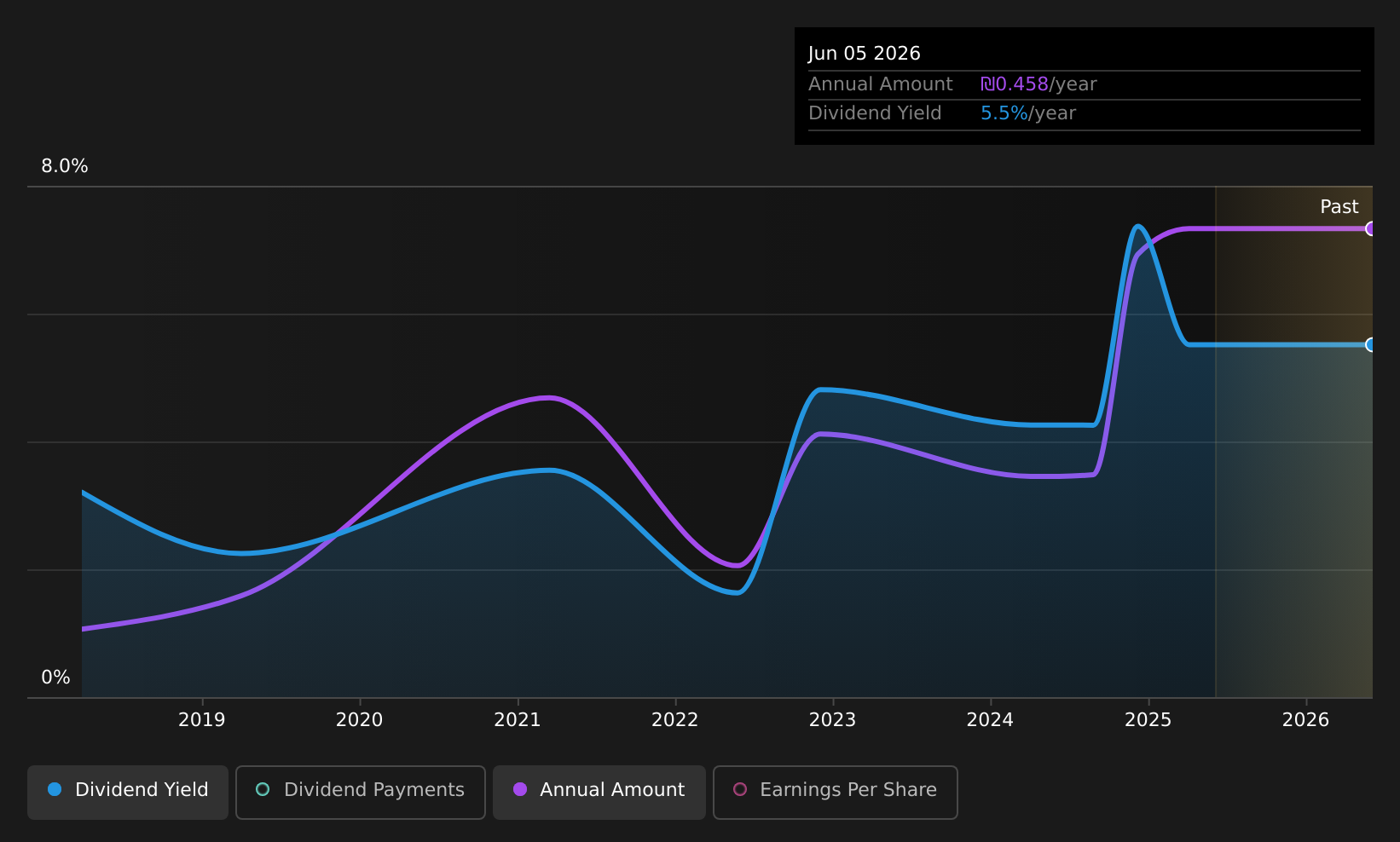The height and width of the screenshot is (842, 1400).
Task: Click the 2025 x-axis label
Action: click(1148, 720)
